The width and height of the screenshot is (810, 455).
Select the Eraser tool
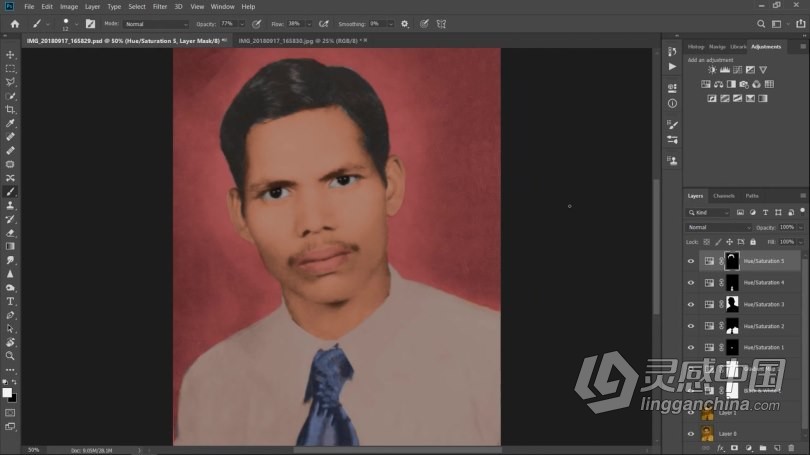point(10,233)
